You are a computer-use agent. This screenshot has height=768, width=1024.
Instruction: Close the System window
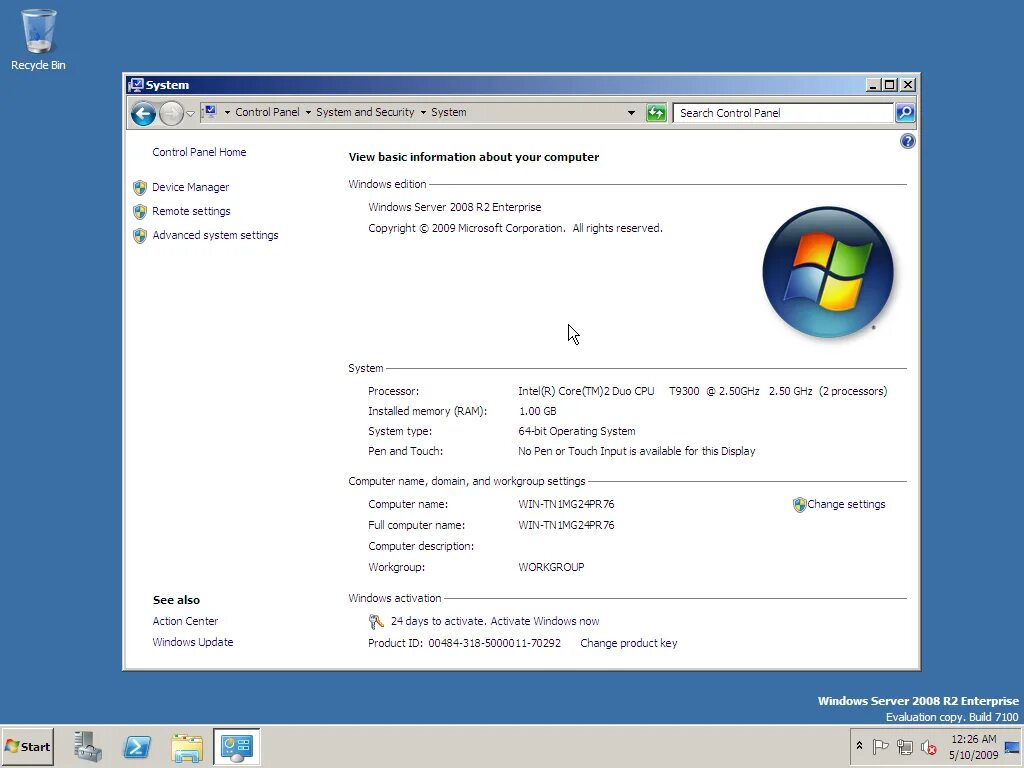pos(908,85)
